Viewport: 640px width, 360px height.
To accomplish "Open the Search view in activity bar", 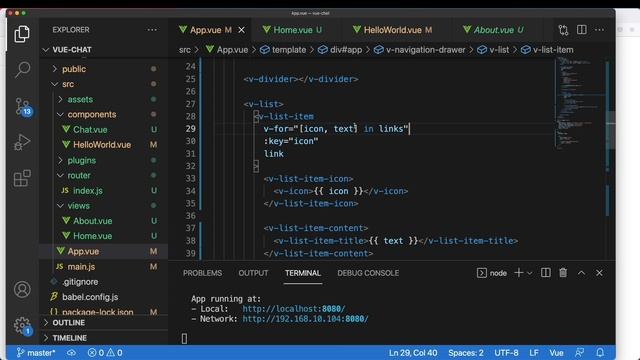I will [22, 69].
